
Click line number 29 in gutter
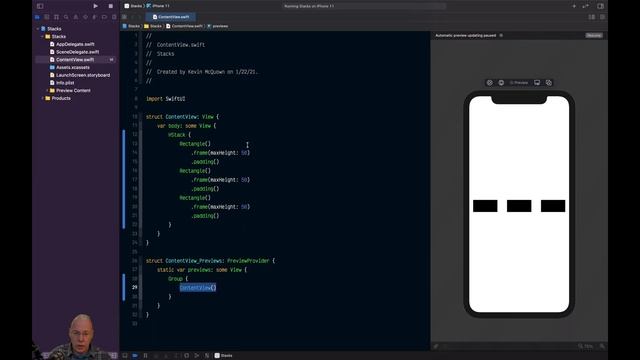pyautogui.click(x=134, y=287)
